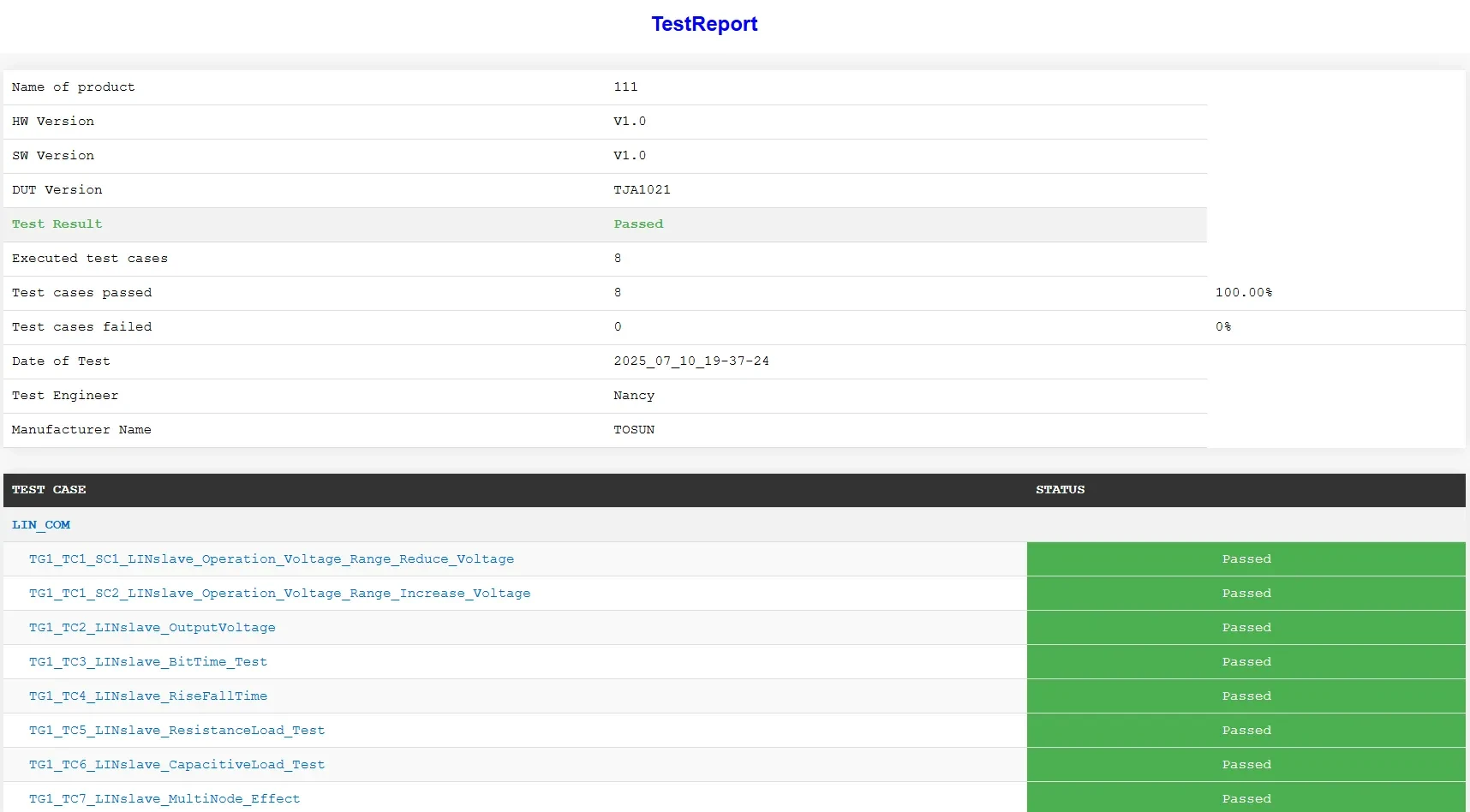The height and width of the screenshot is (812, 1470).
Task: Click the green Passed status for TG1_TC2_LINslave_OutputVoltage
Action: pyautogui.click(x=1246, y=628)
